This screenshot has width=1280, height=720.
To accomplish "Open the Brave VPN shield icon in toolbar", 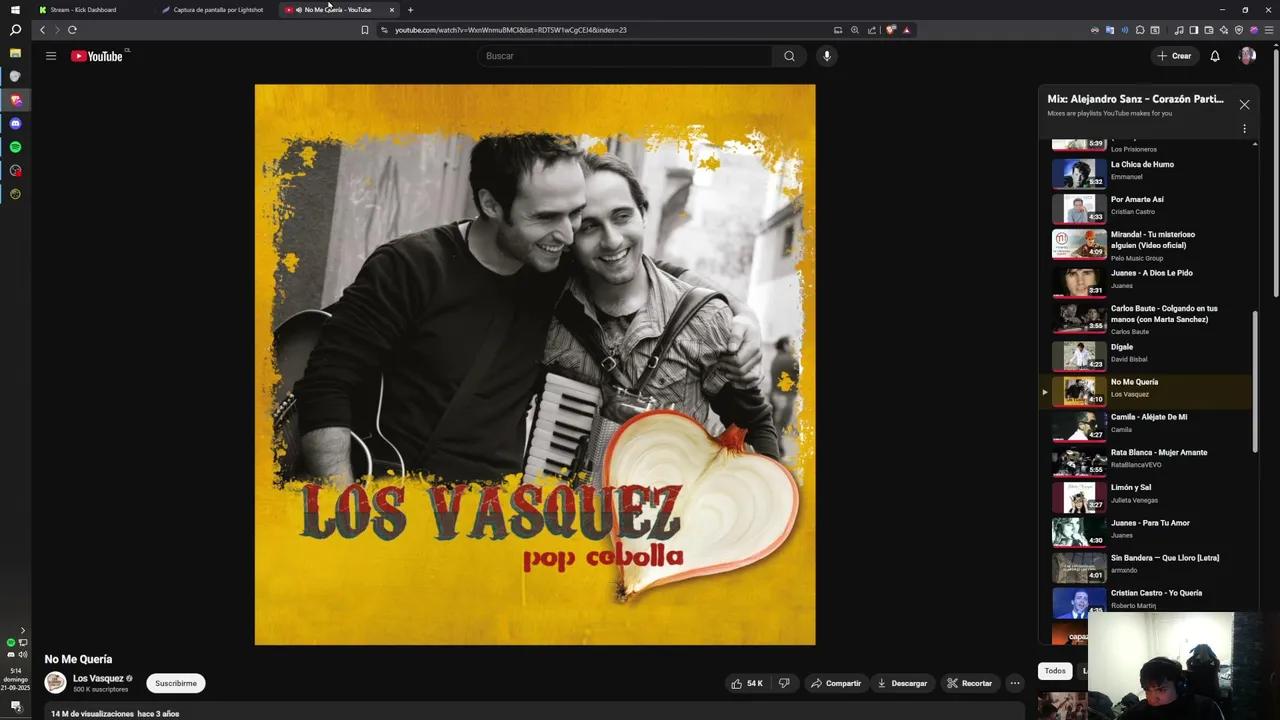I will click(x=1239, y=30).
